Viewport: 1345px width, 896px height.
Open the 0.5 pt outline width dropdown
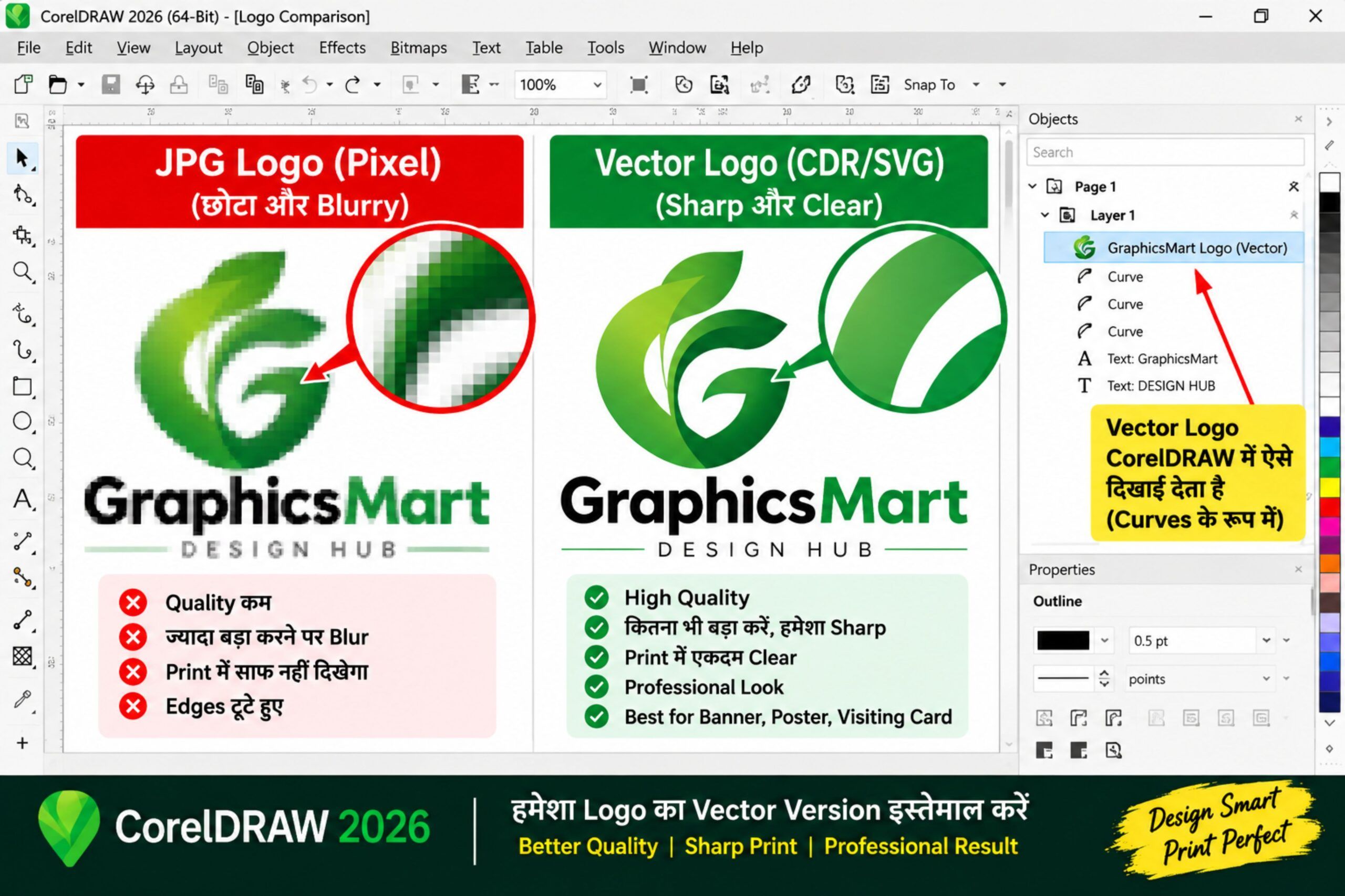coord(1266,641)
